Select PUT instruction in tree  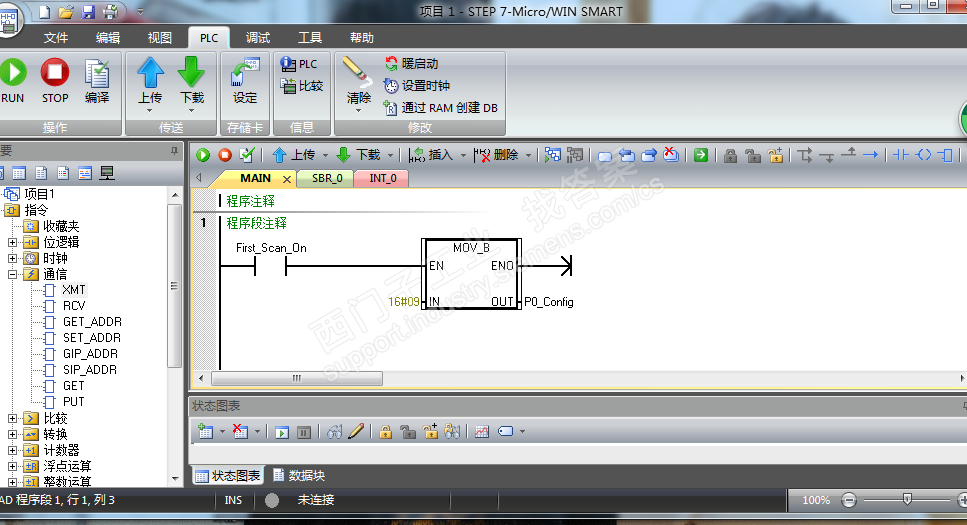click(73, 402)
